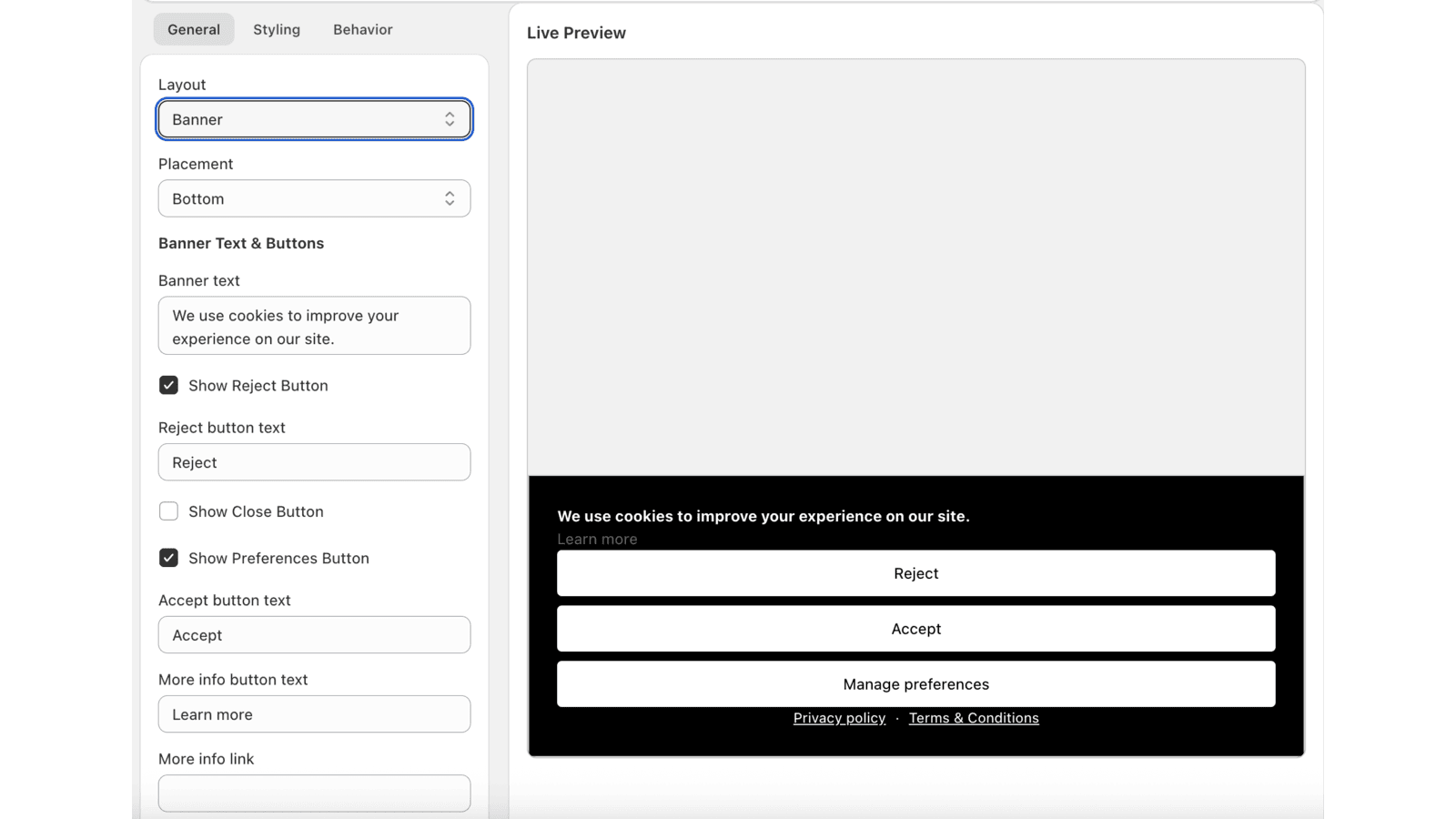Click the Reject button text input

click(314, 462)
